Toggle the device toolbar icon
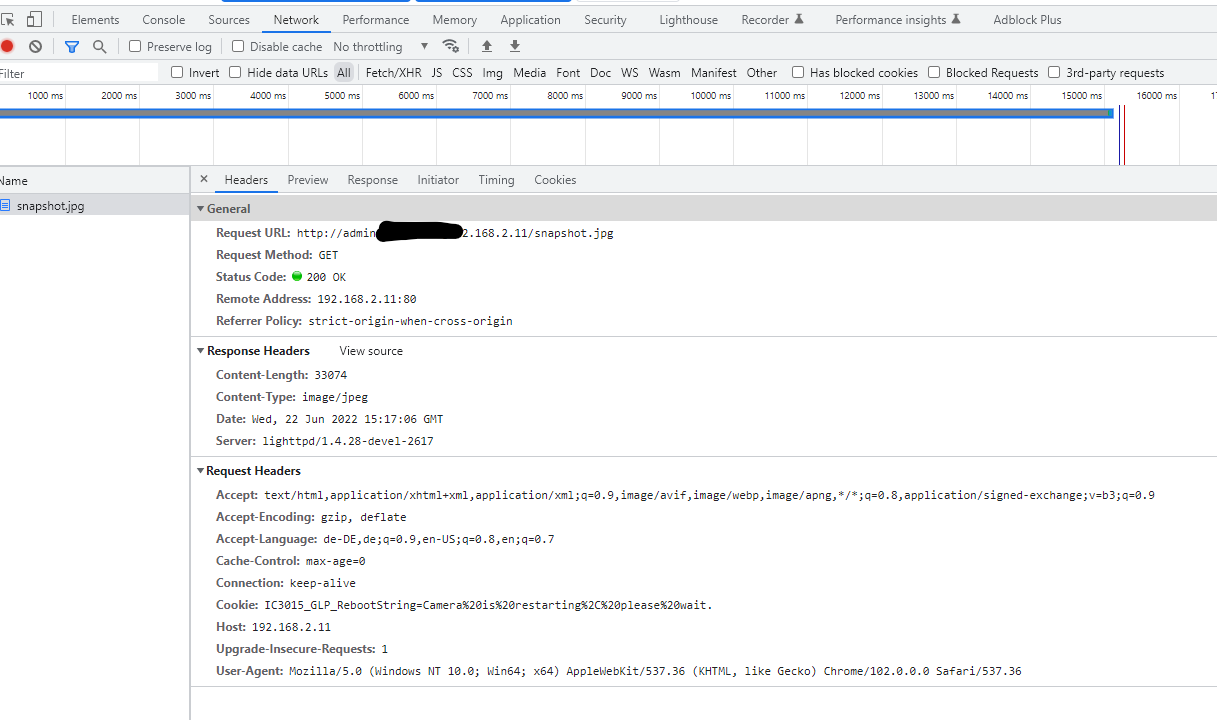This screenshot has width=1217, height=720. coord(35,19)
